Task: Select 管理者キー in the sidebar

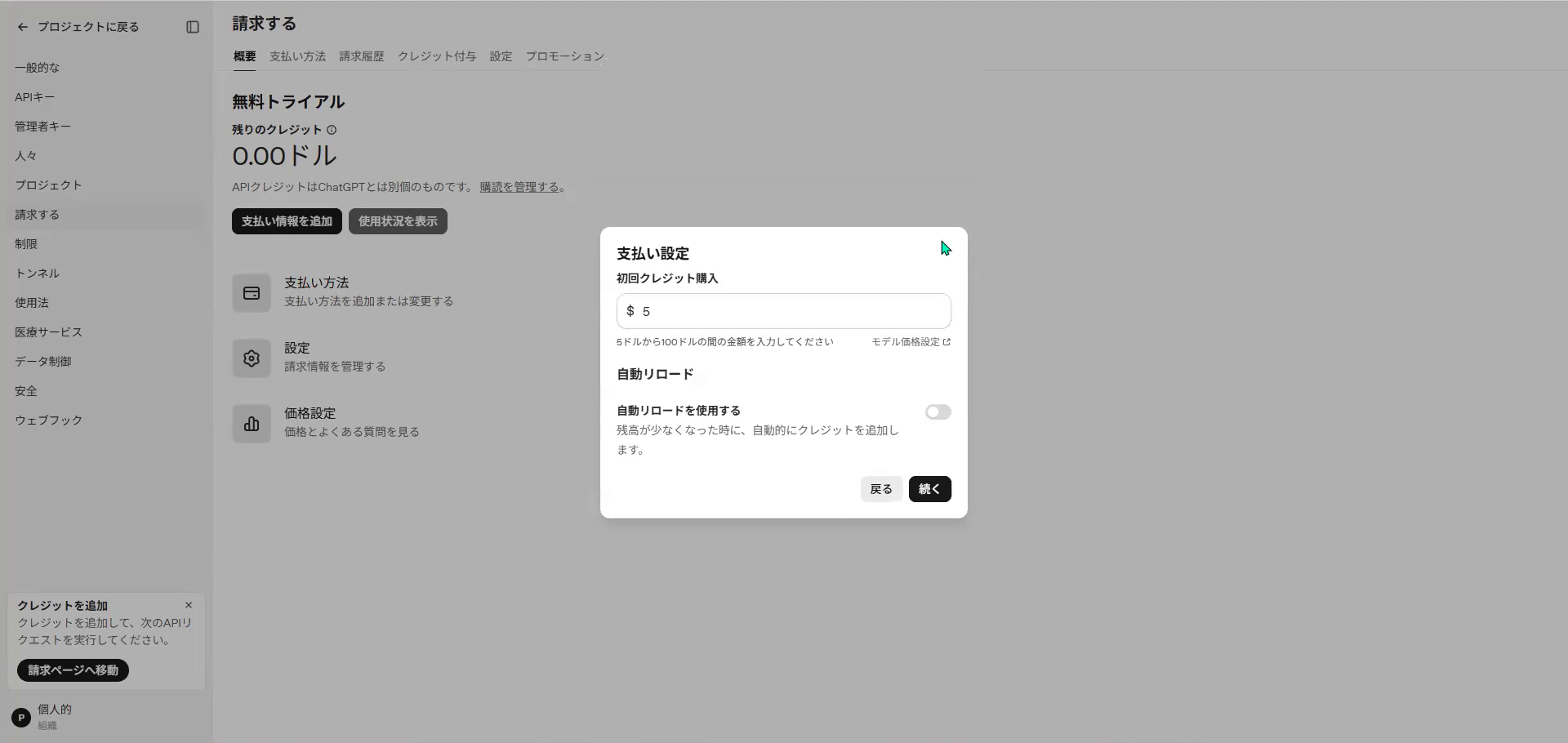Action: (42, 127)
